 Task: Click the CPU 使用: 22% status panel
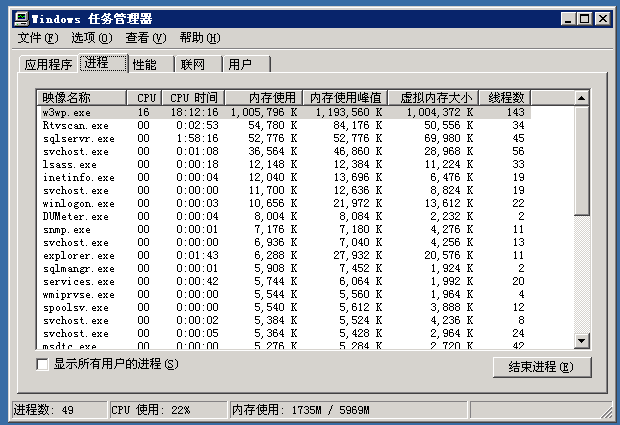coord(168,410)
